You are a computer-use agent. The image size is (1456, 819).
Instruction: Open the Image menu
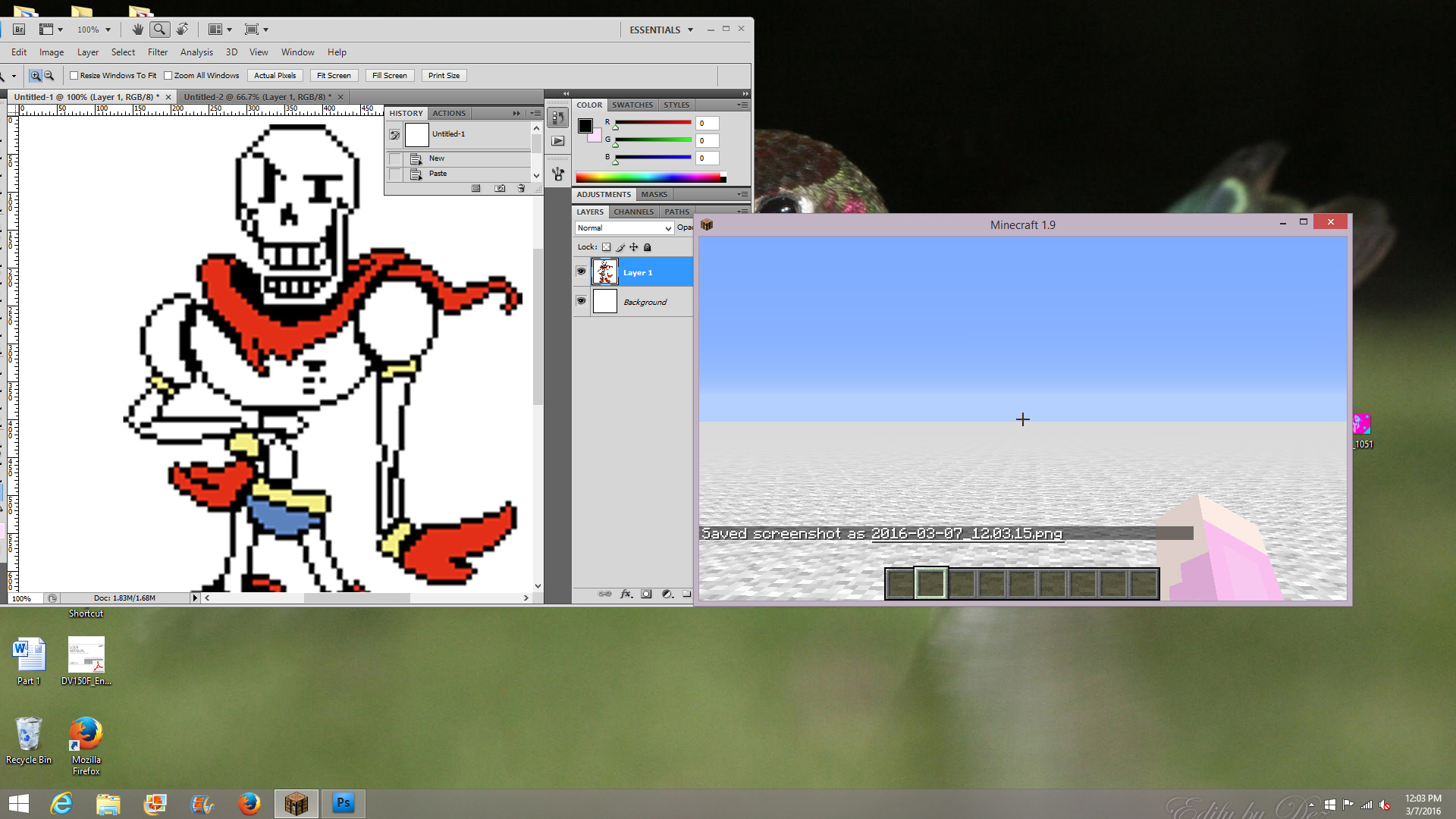point(52,52)
